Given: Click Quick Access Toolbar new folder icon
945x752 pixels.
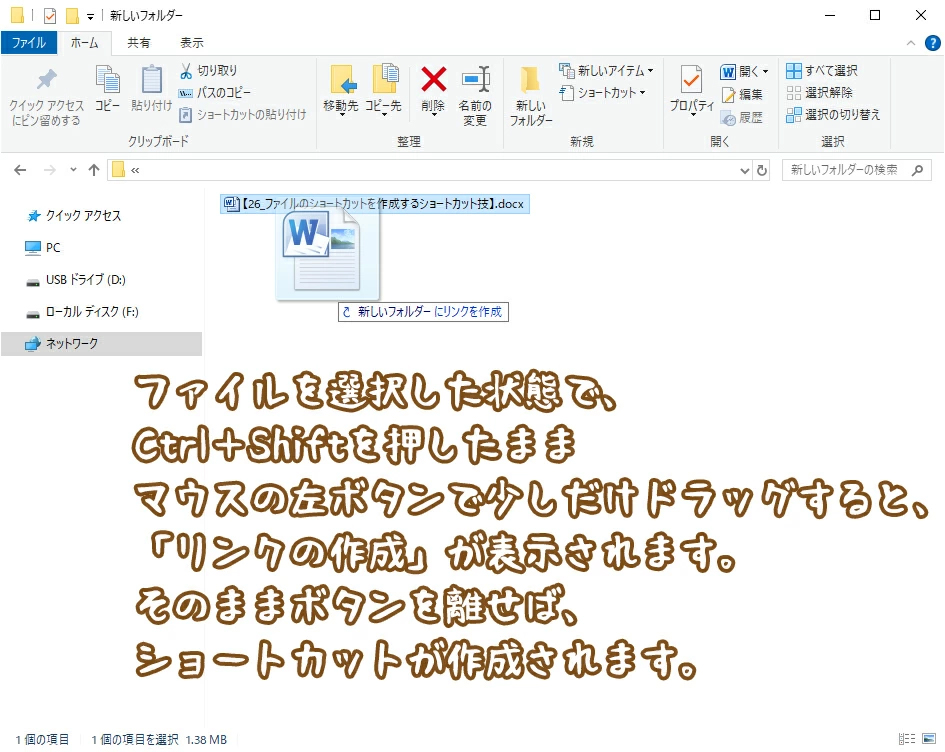Looking at the screenshot, I should pyautogui.click(x=72, y=16).
